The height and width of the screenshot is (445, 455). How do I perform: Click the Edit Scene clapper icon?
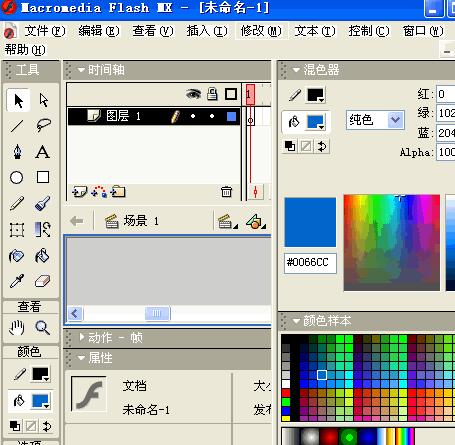point(227,221)
